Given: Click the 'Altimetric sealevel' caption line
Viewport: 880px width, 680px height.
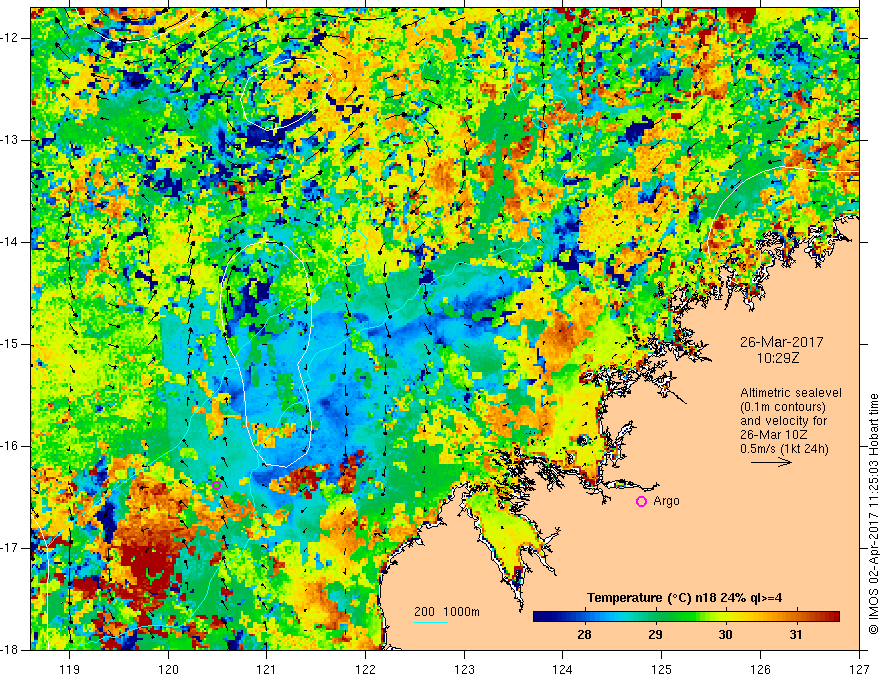Looking at the screenshot, I should (x=791, y=393).
